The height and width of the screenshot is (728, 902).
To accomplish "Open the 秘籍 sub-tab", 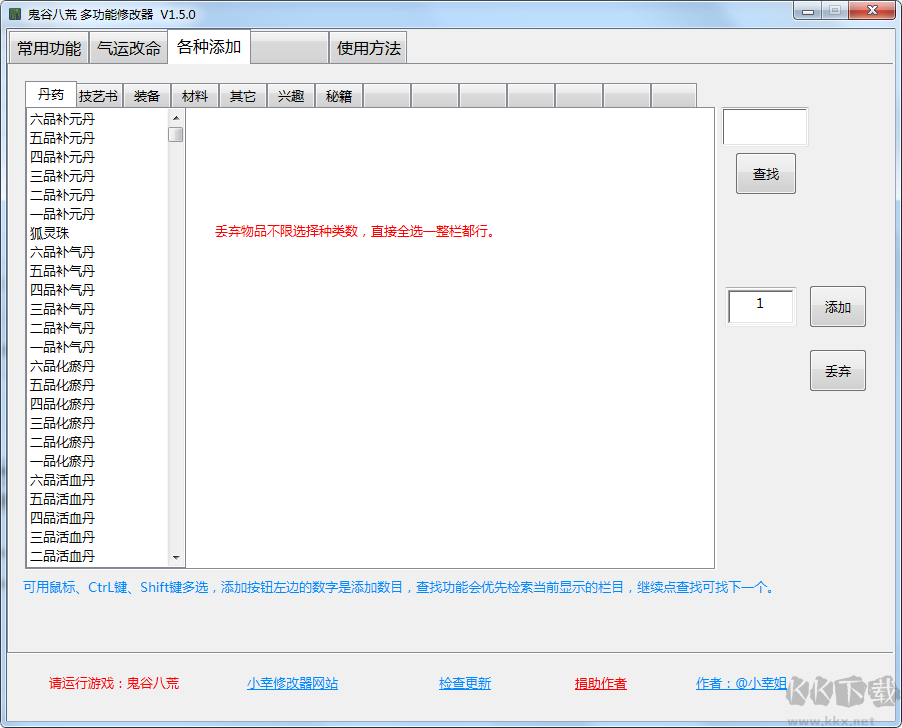I will click(339, 96).
